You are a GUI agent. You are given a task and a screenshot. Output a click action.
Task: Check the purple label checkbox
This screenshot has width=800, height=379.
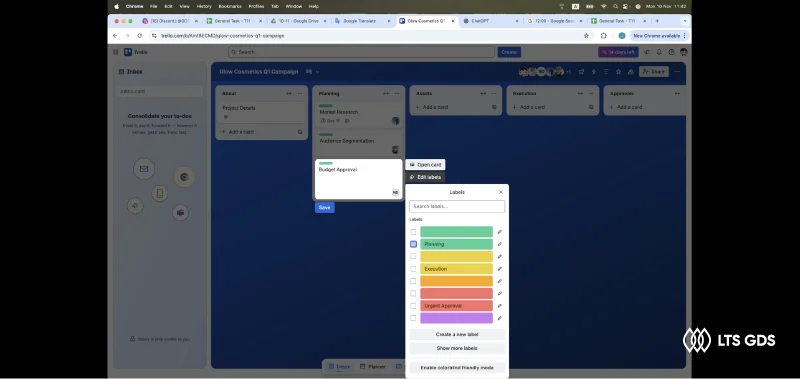coord(413,318)
